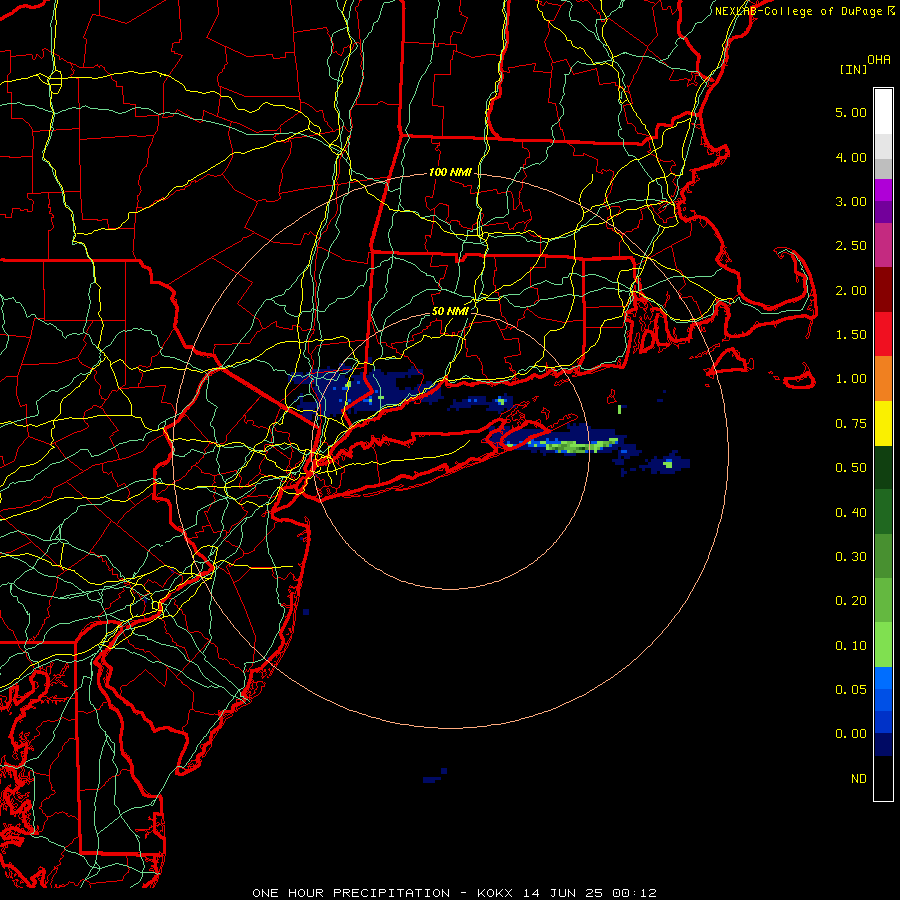Click the 0.05 legend value
Screen dimensions: 900x900
851,690
